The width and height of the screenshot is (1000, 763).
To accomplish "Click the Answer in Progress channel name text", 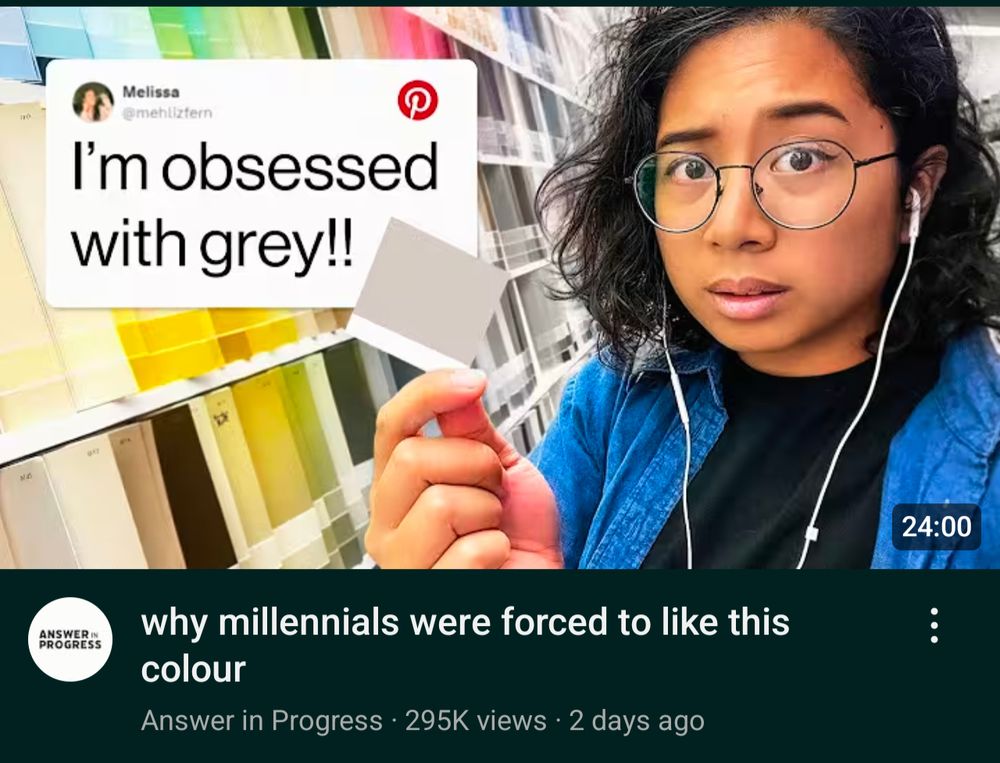I will (262, 721).
